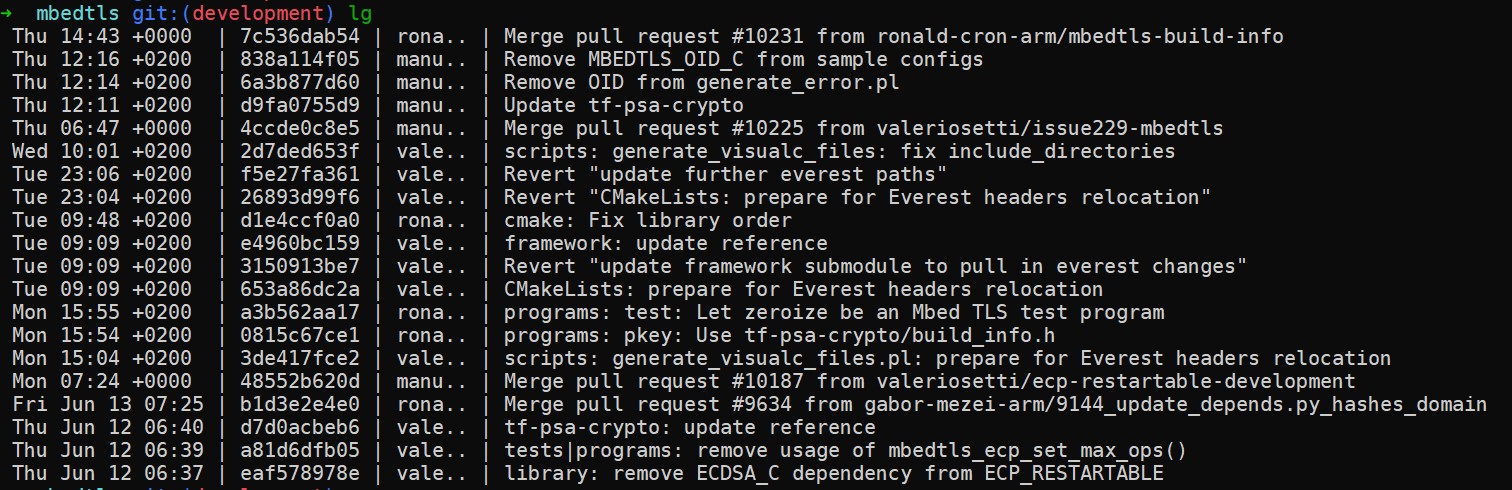Viewport: 1512px width, 490px height.
Task: Click commit hash eaf578978e
Action: (299, 473)
